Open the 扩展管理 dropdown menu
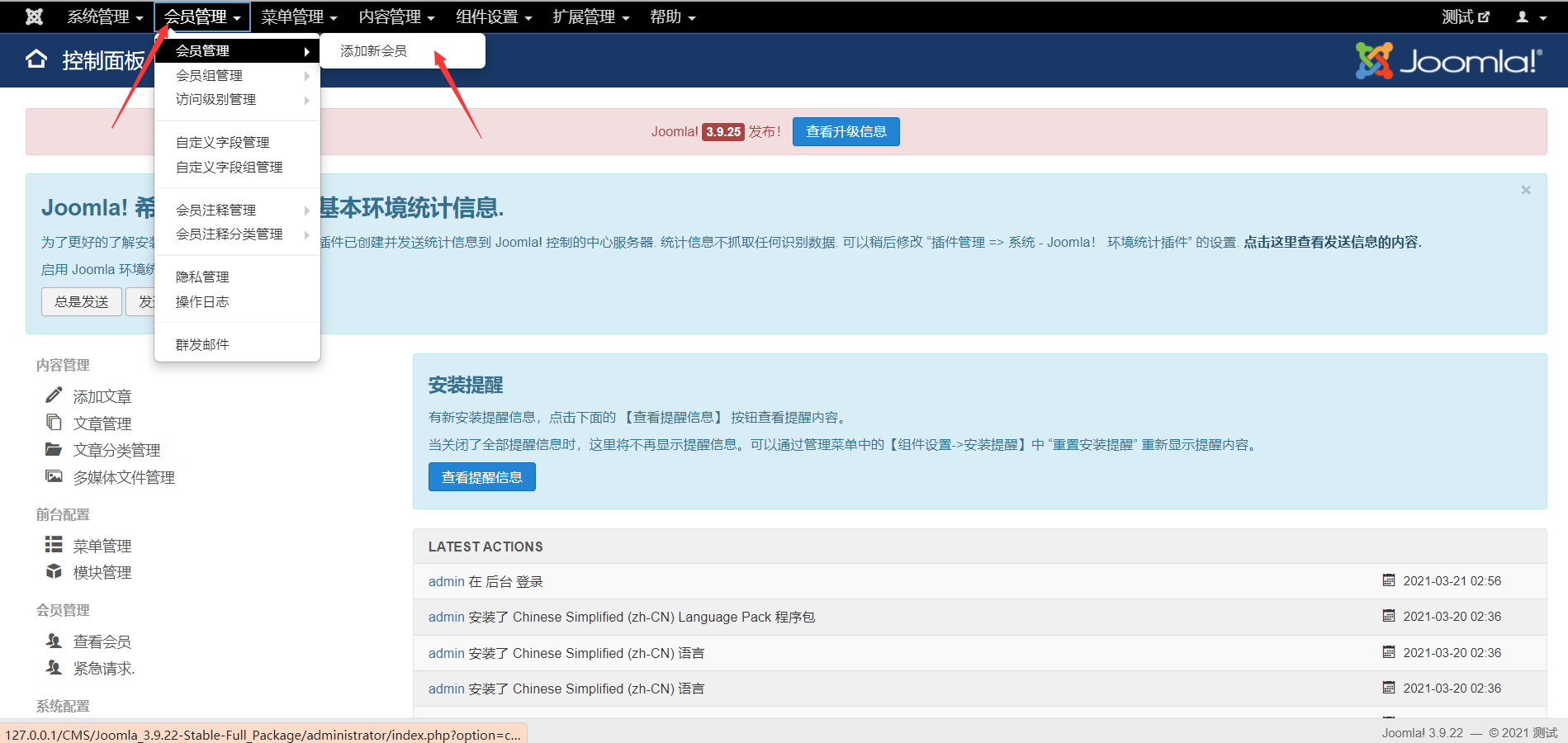This screenshot has width=1568, height=743. [x=590, y=16]
